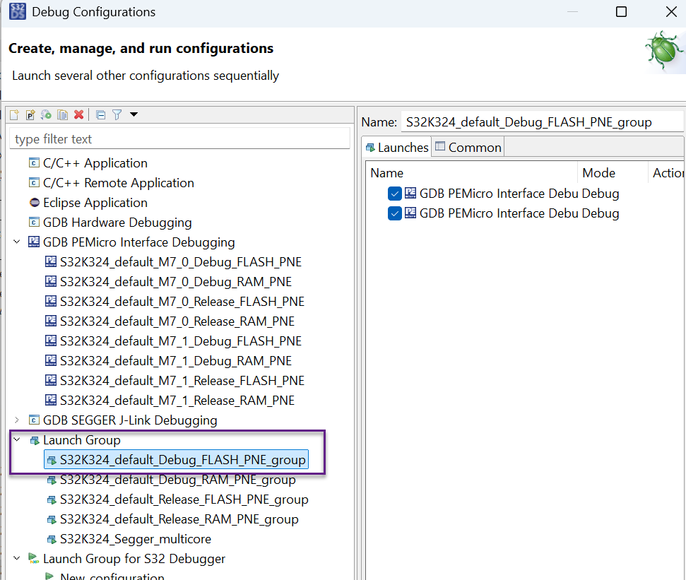
Task: Select first GDB PEMicro Interface Debu row text
Action: [499, 193]
